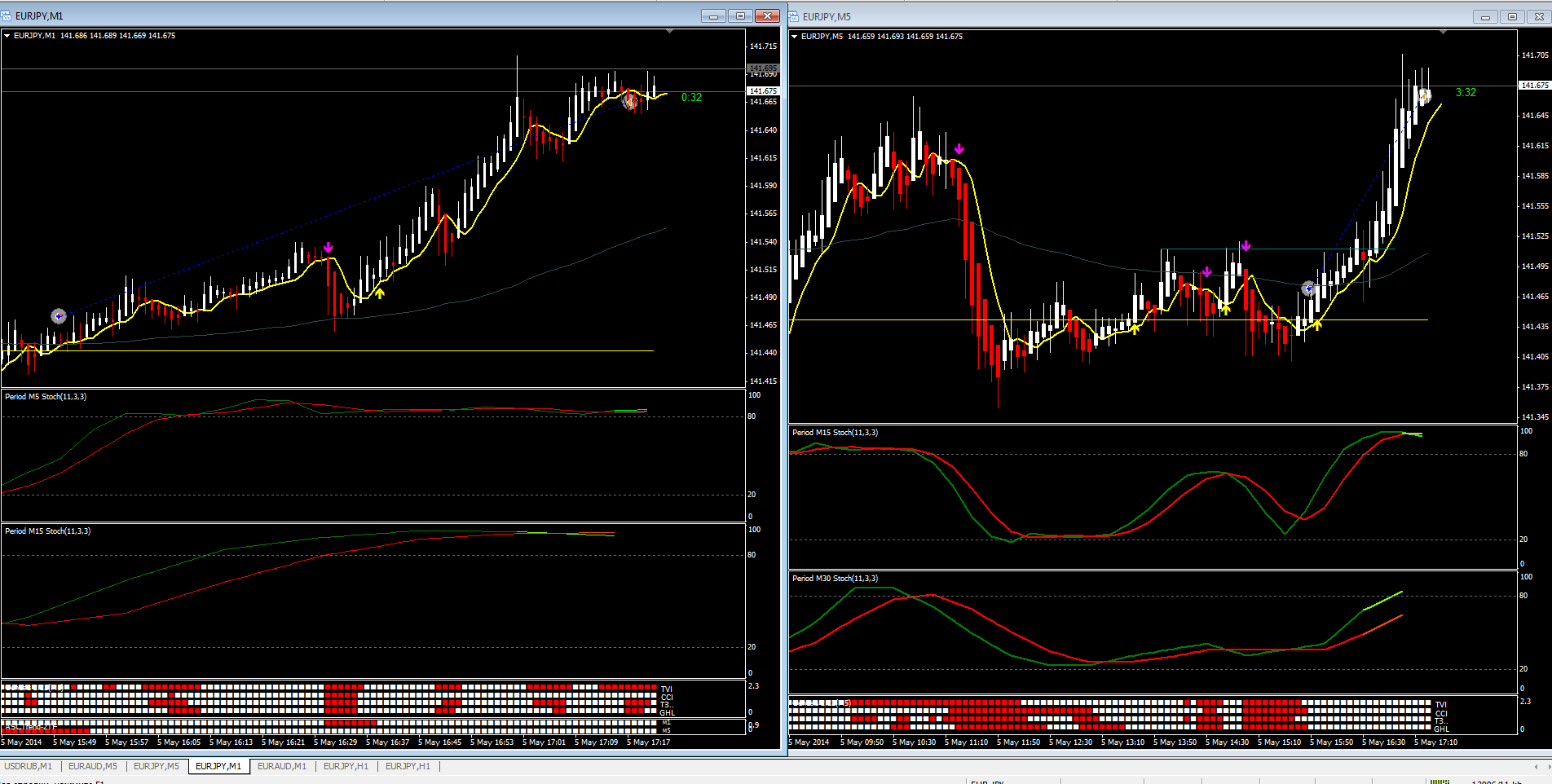Image resolution: width=1552 pixels, height=784 pixels.
Task: Click the TVI row label in M1 window
Action: coord(667,689)
